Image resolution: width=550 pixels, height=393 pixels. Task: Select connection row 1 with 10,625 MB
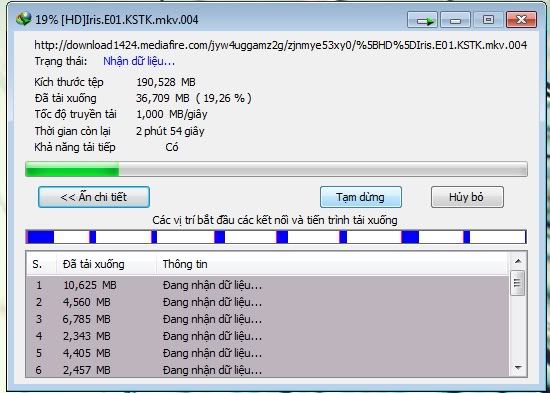267,285
